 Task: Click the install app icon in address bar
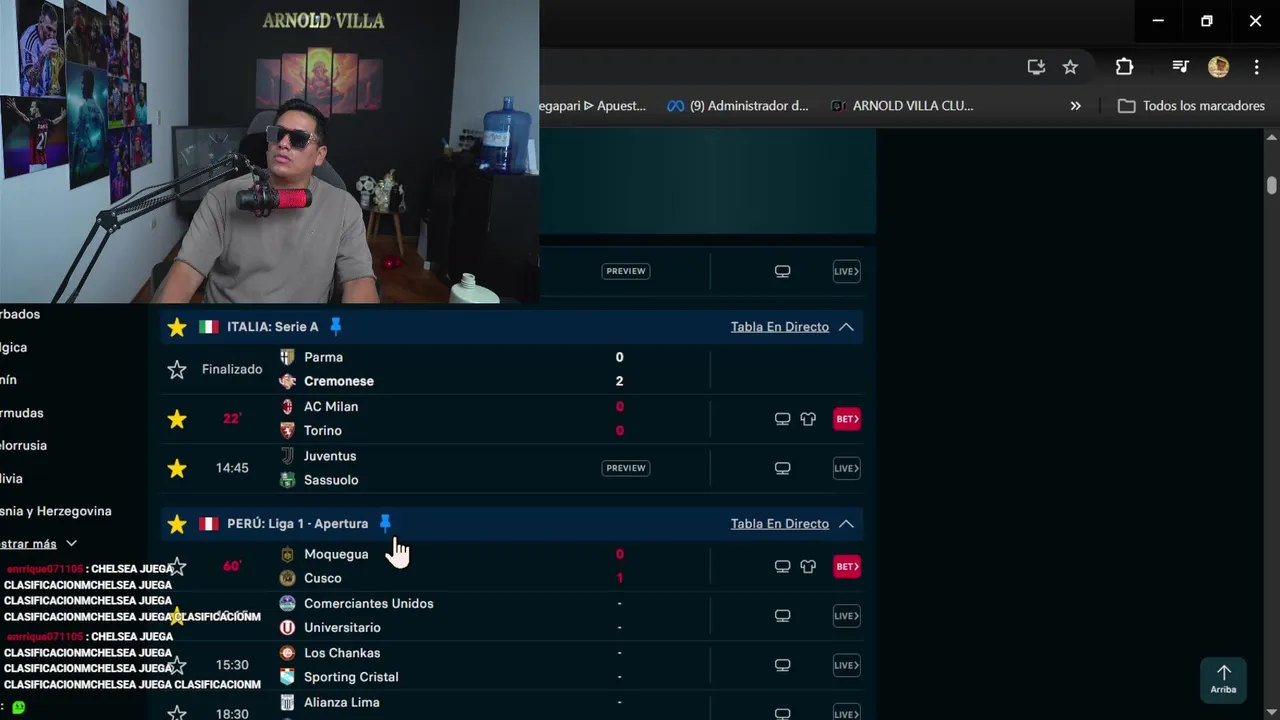coord(1036,67)
